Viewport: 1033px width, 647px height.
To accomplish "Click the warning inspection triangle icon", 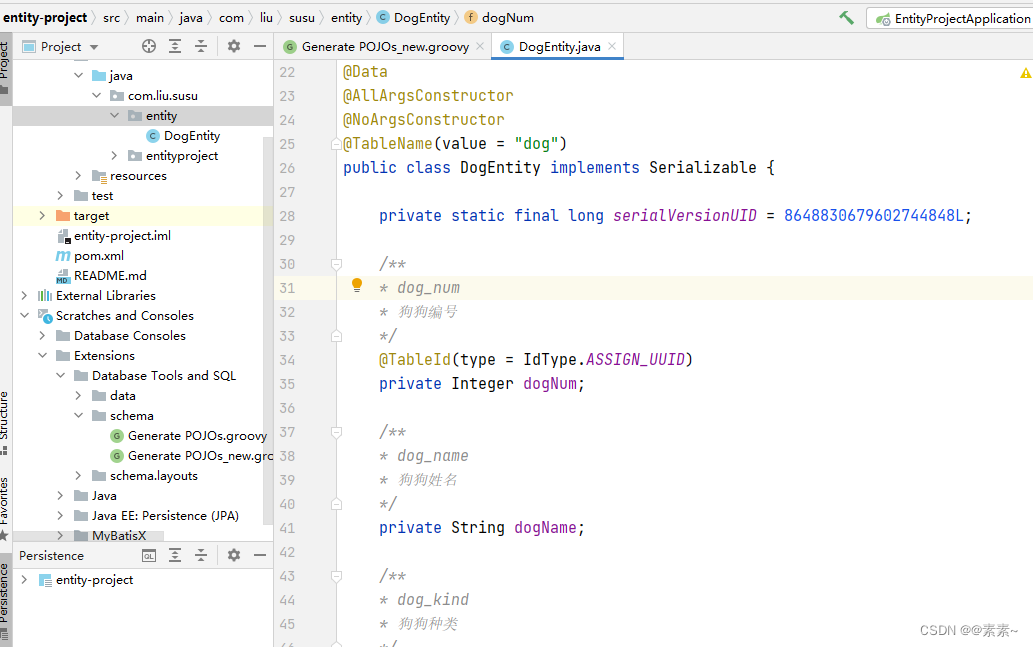I will 1026,73.
